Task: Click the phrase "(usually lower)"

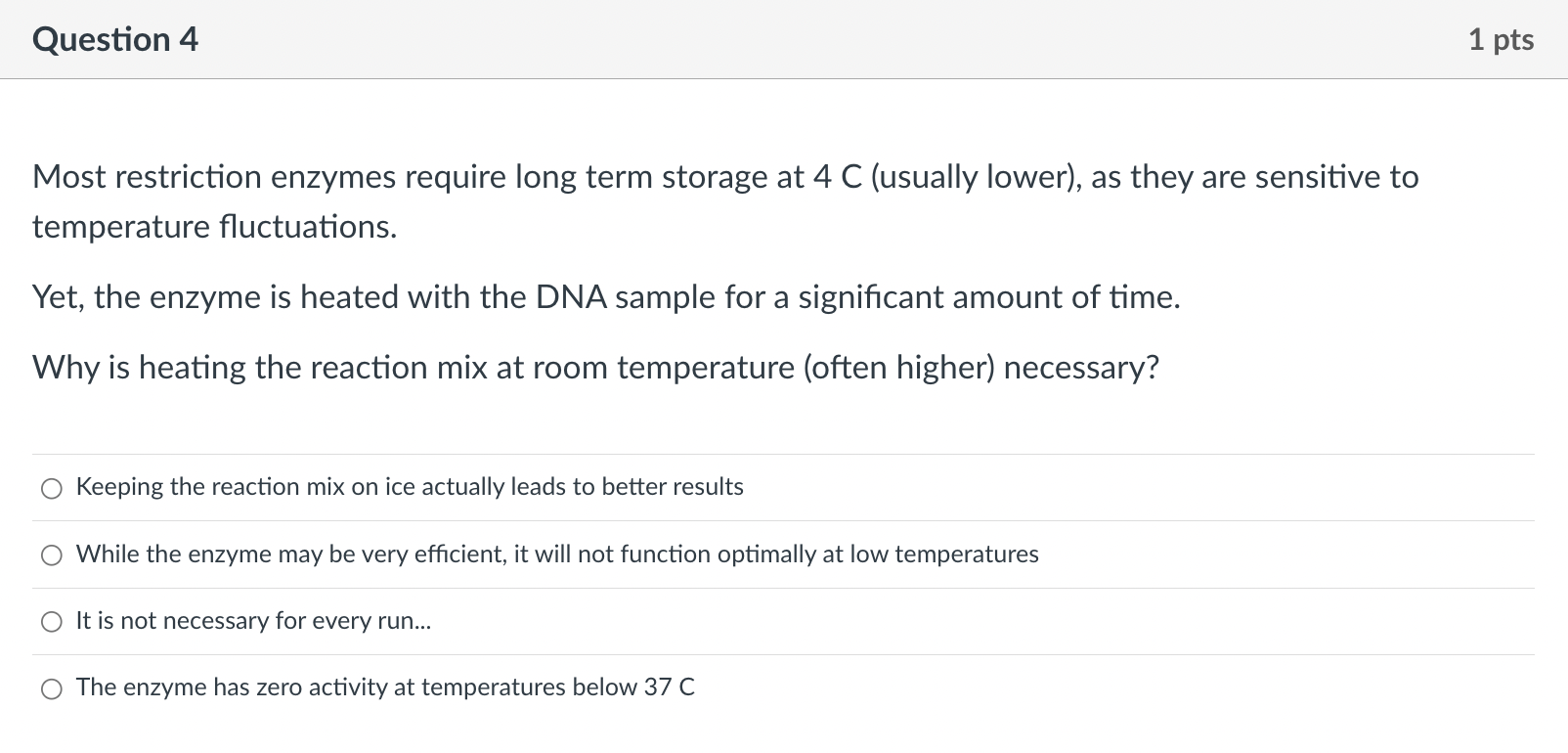Action: tap(975, 177)
